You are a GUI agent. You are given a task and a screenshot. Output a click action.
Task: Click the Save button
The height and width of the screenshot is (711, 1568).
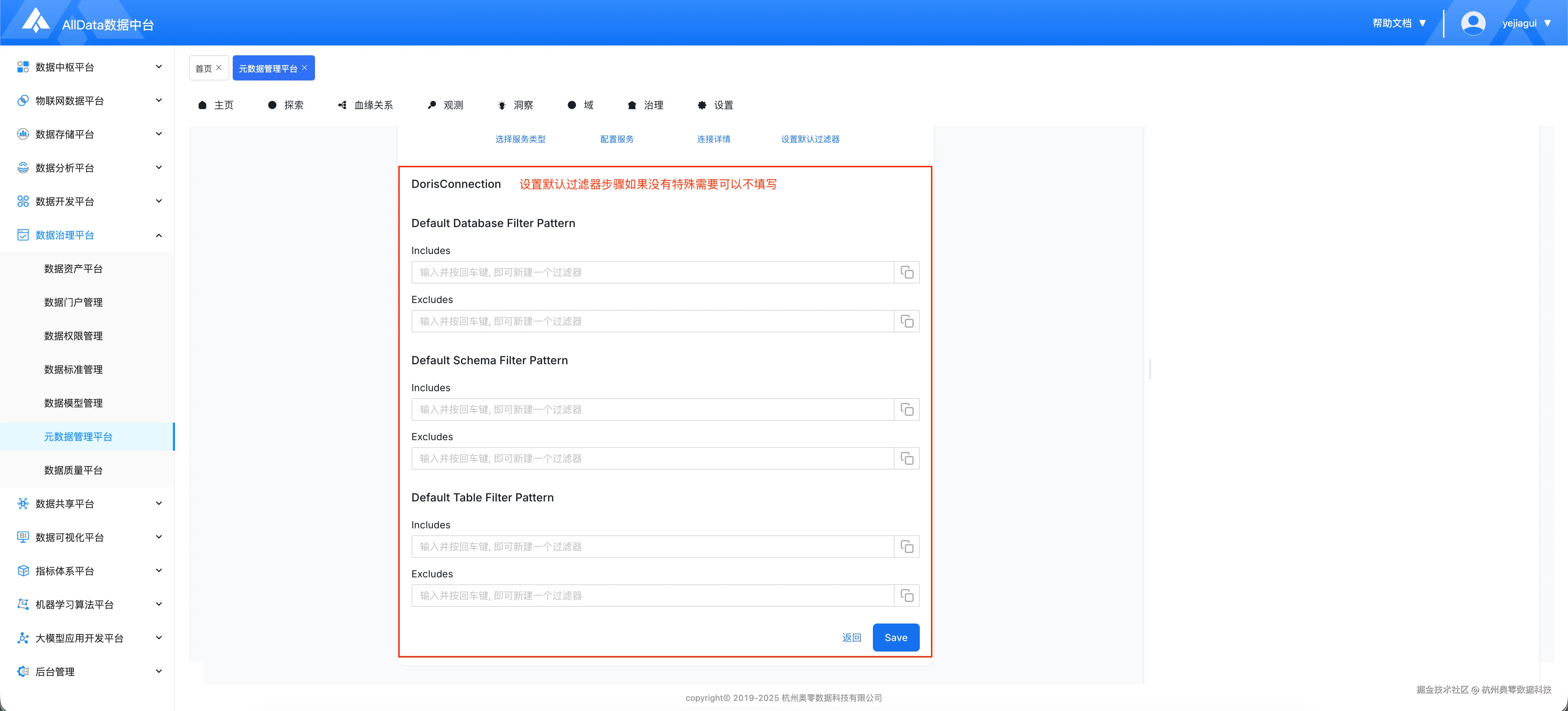pyautogui.click(x=895, y=637)
